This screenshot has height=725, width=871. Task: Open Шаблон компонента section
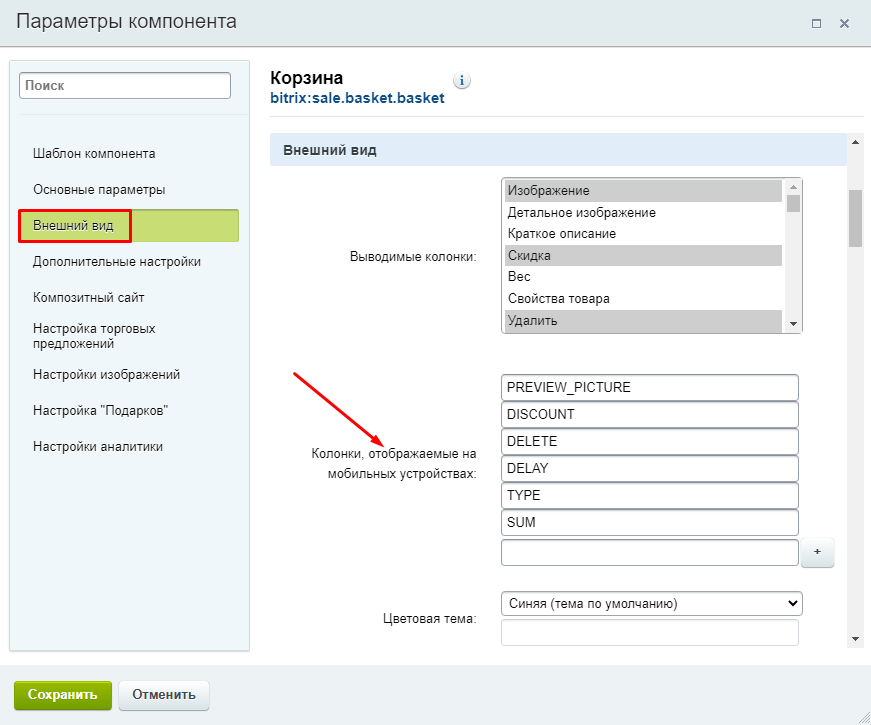(x=94, y=153)
